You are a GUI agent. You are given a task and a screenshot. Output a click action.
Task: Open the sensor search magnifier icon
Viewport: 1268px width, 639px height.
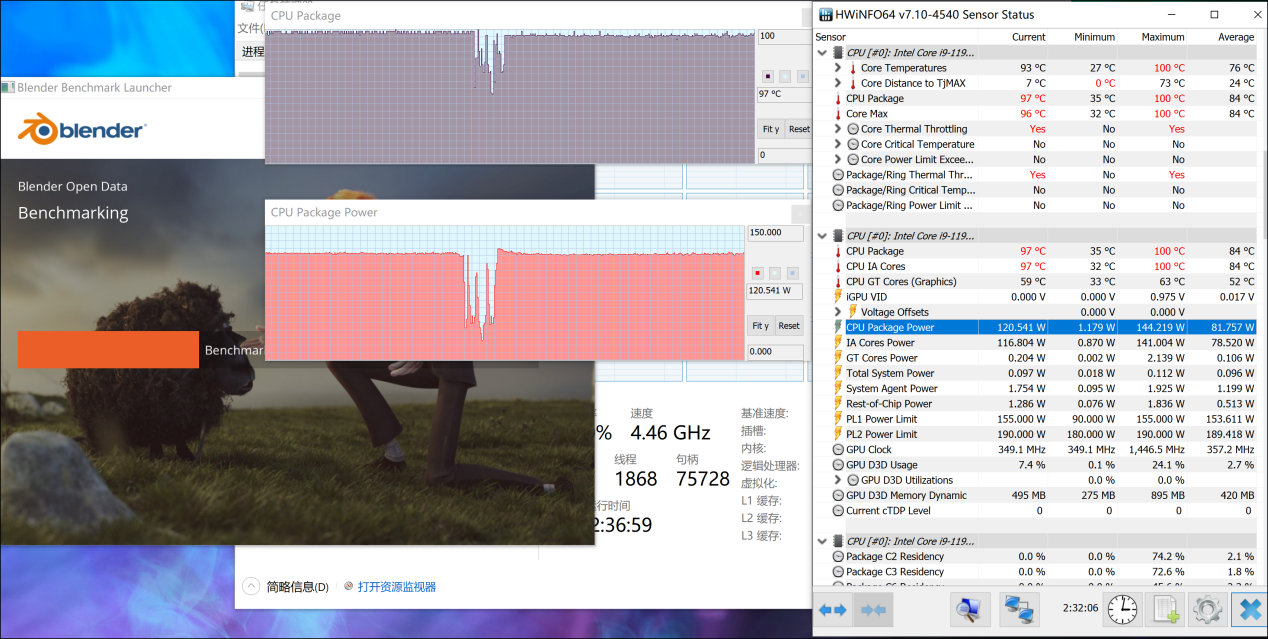point(969,609)
